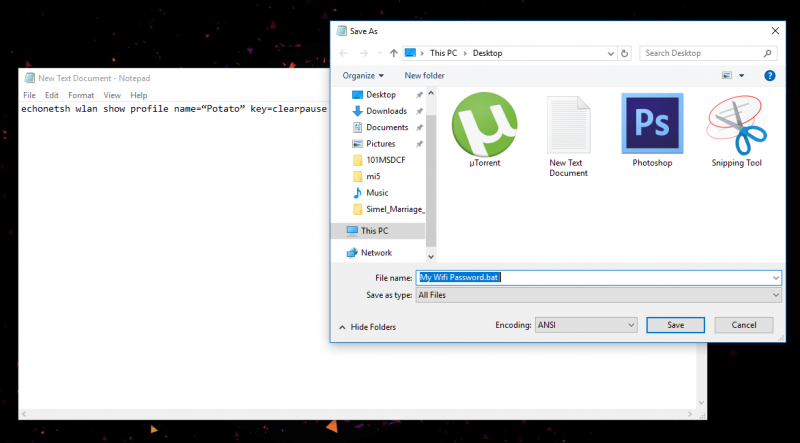The image size is (800, 443).
Task: Click the Forward arrow in Save As
Action: pos(363,53)
